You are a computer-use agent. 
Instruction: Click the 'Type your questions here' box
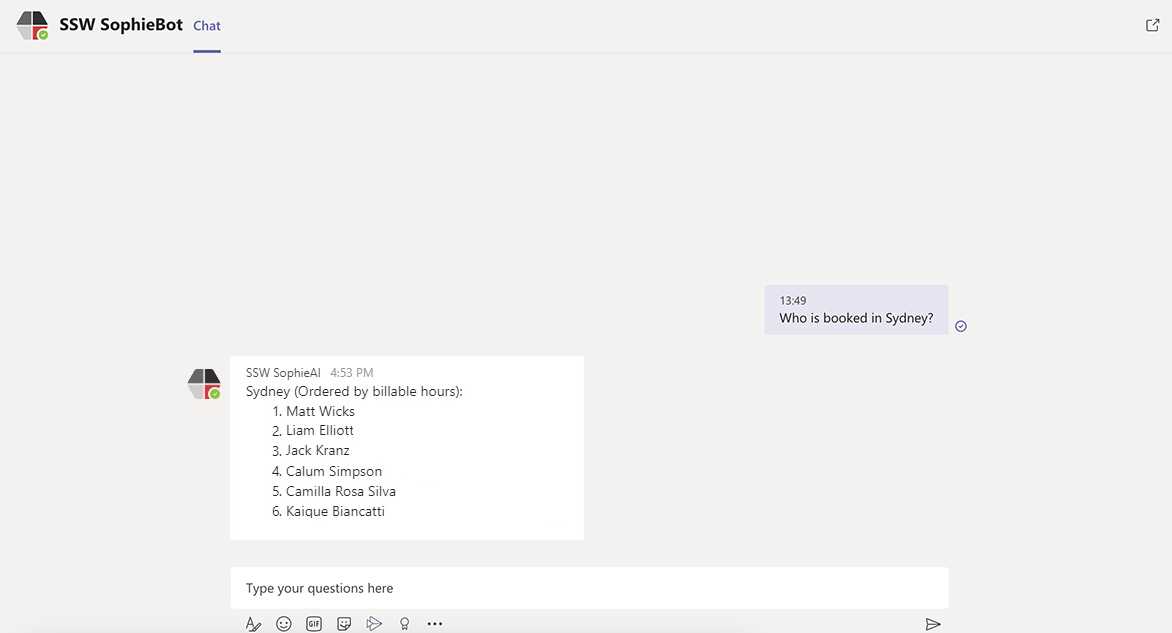[588, 588]
